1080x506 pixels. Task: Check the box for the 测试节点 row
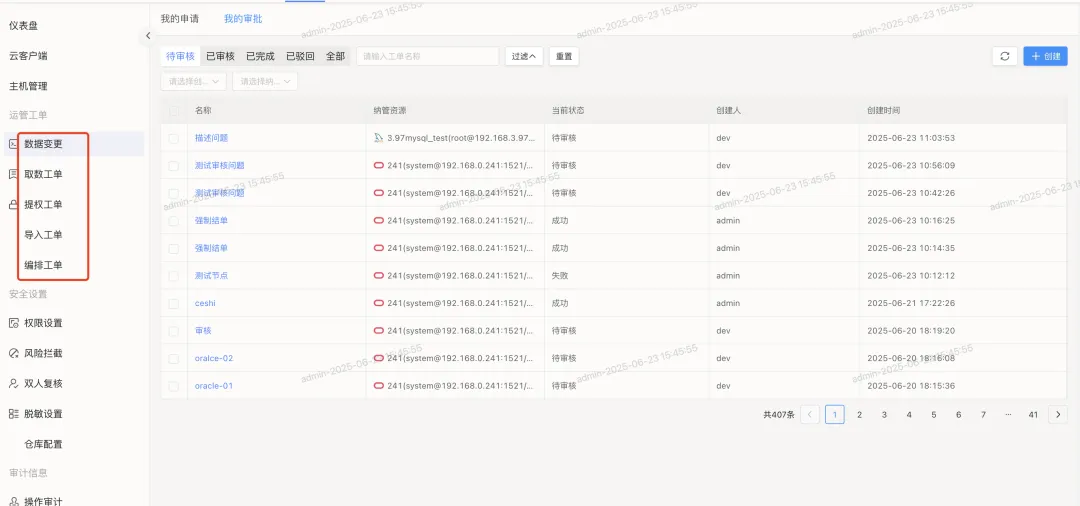tap(174, 275)
